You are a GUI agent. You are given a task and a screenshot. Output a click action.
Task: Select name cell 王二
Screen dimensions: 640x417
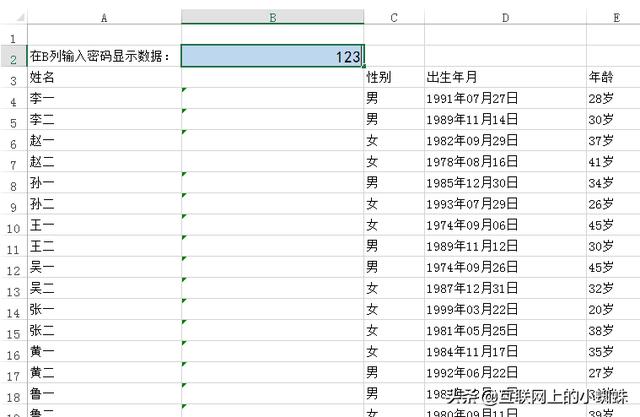tap(104, 246)
